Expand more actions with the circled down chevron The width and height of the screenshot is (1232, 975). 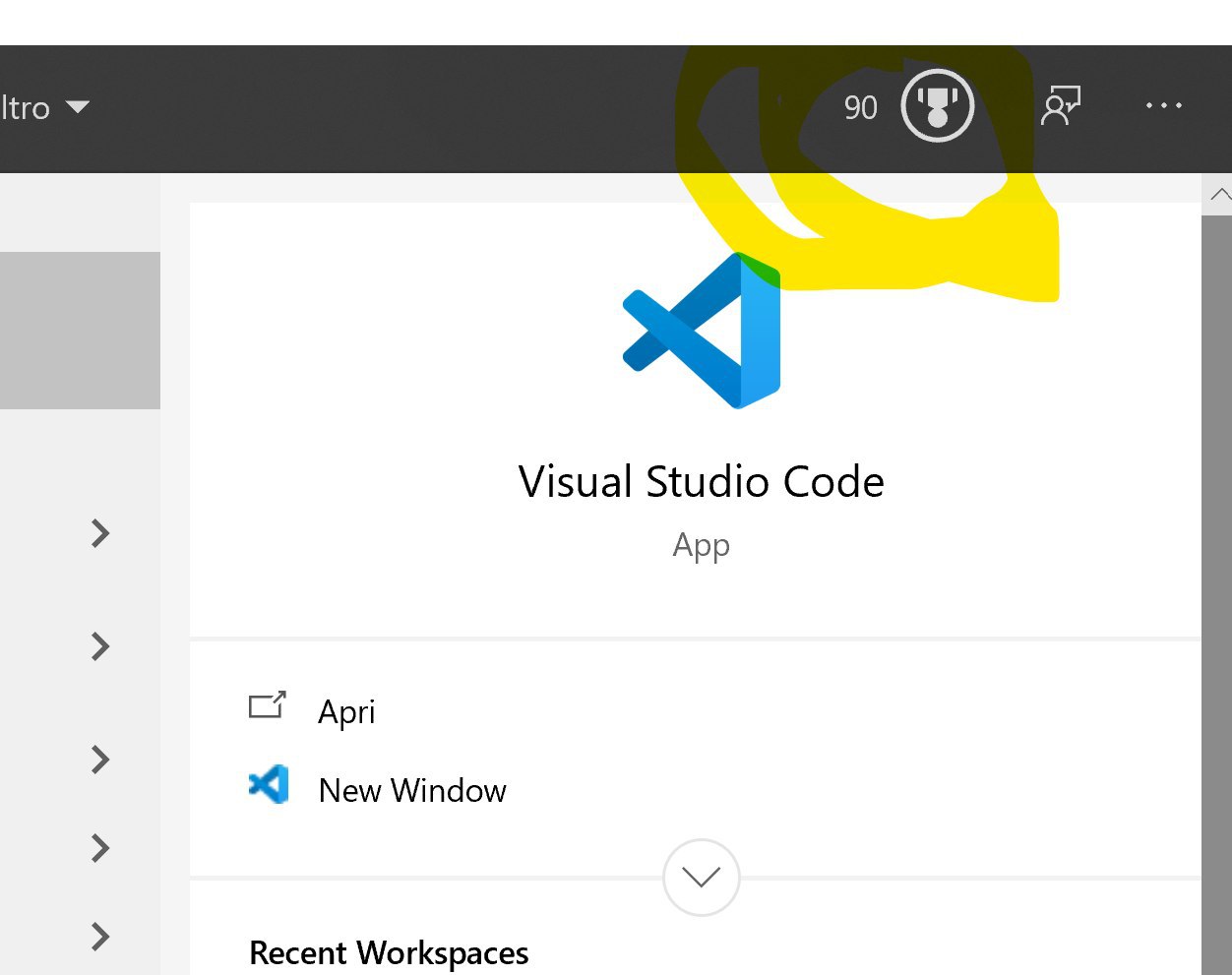(x=702, y=877)
